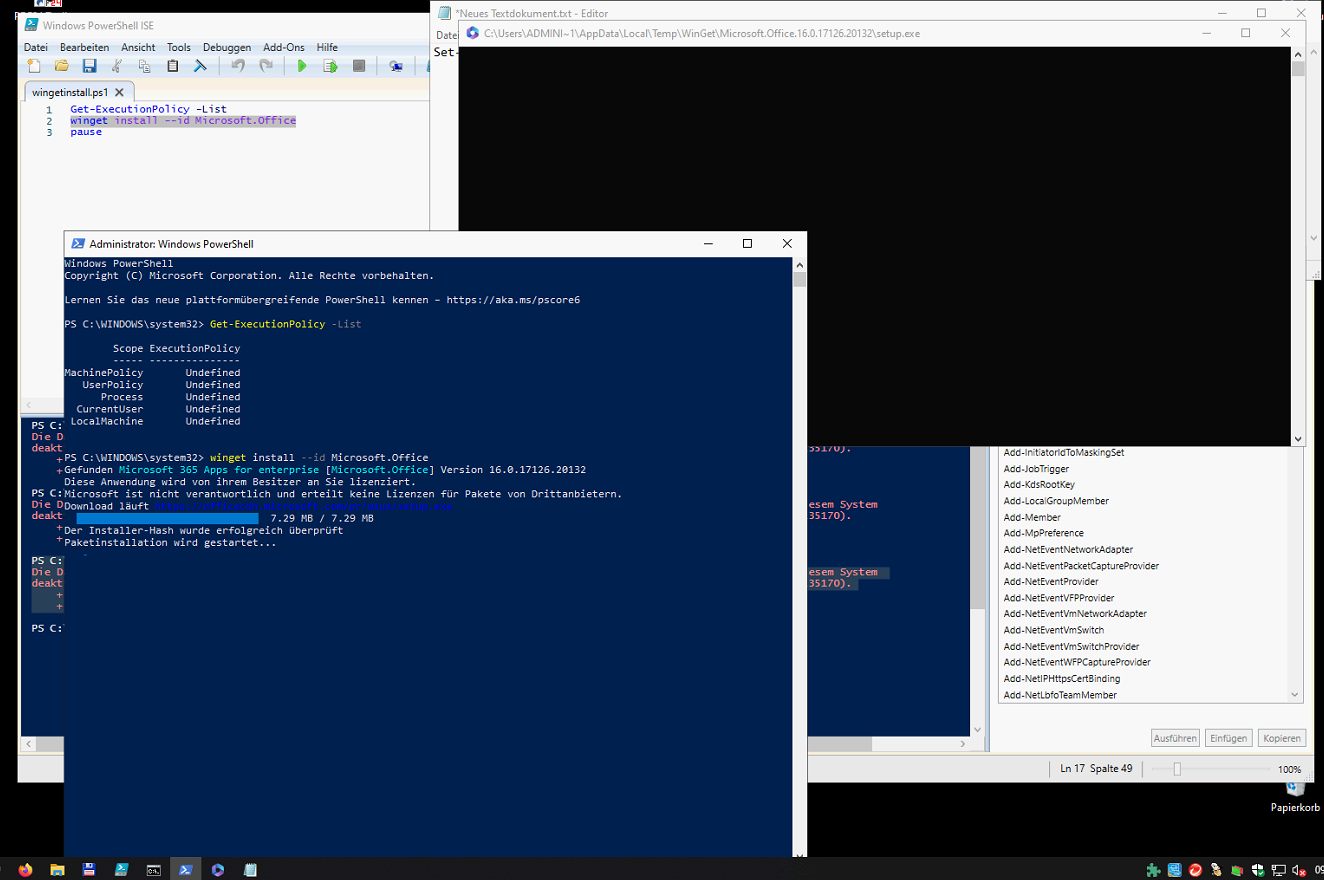Adjust ISE zoom slider near 100%
The height and width of the screenshot is (880, 1324).
1177,769
